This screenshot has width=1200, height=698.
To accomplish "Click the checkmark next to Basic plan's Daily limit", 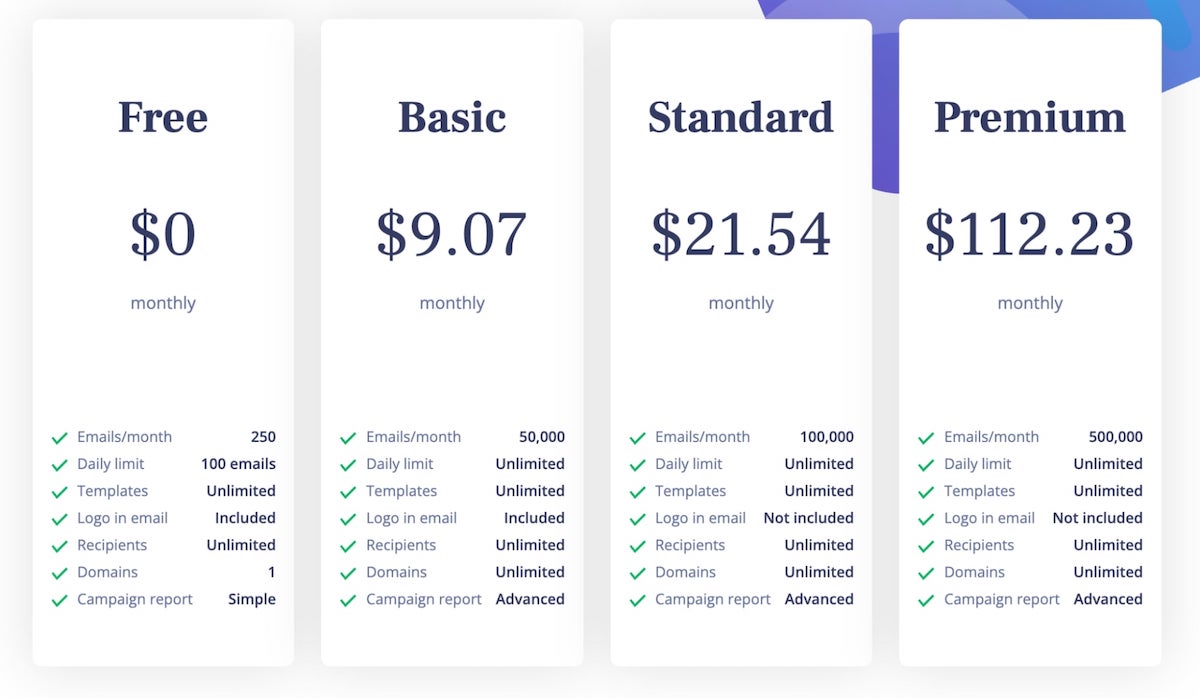I will tap(348, 465).
